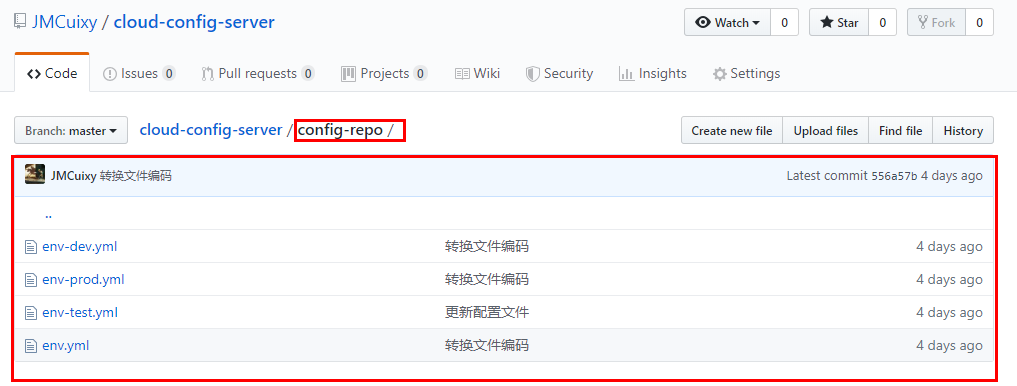Screen dimensions: 1017x386
Task: Click the JMCuixy owner link in header
Action: (x=64, y=23)
